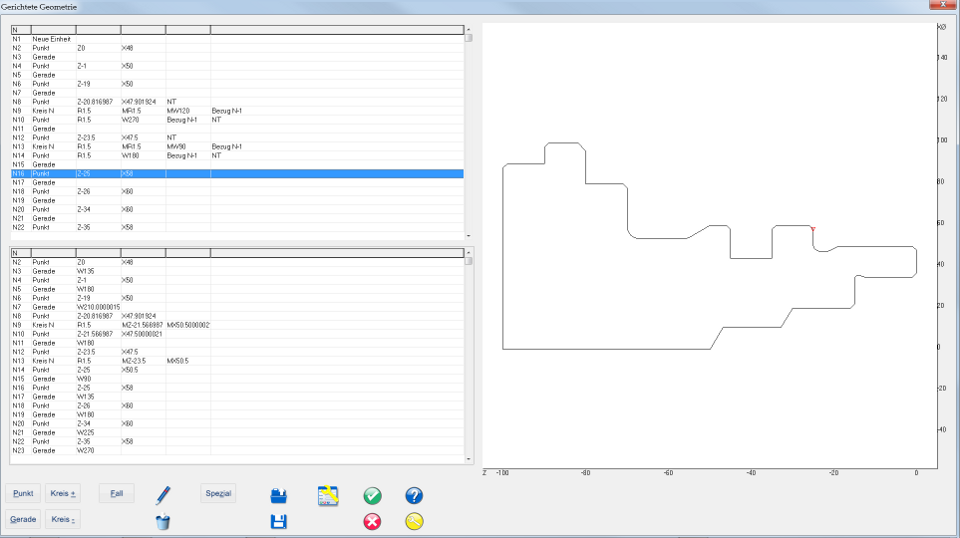Click the lower table's scroll up arrow

click(468, 252)
